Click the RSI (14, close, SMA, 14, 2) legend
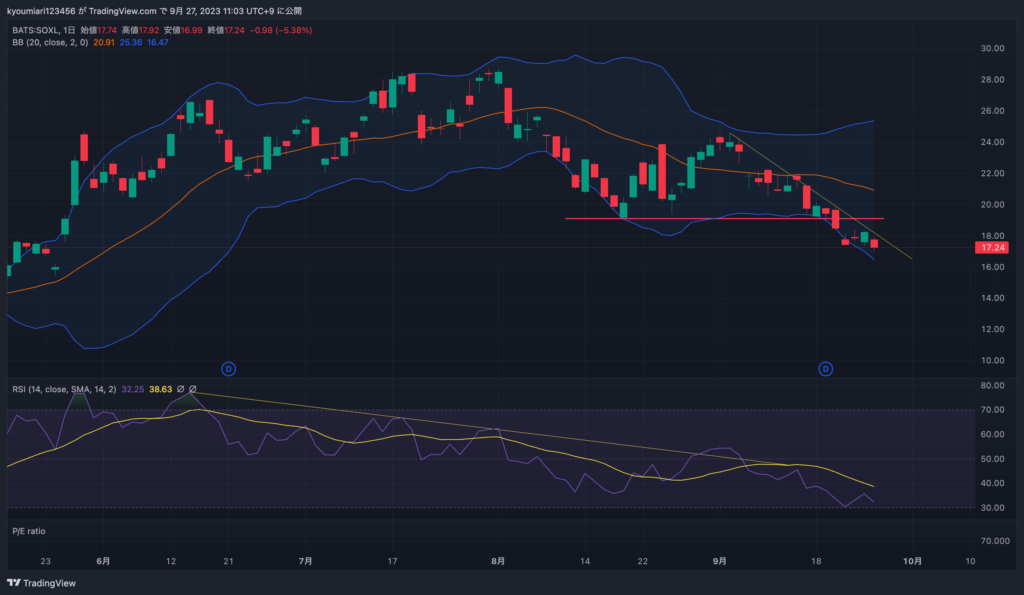 point(64,389)
